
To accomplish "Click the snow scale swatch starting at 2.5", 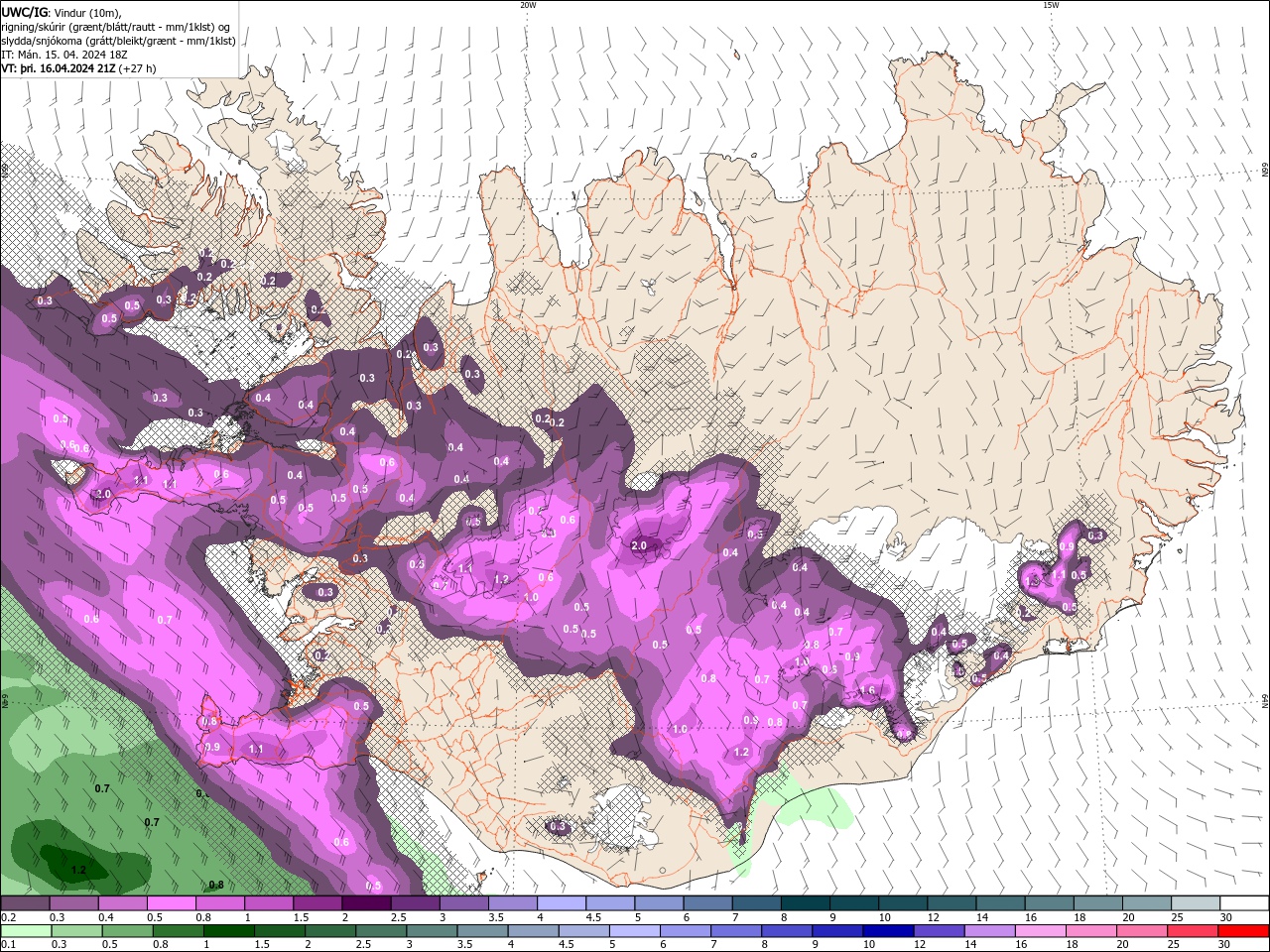I will (415, 903).
